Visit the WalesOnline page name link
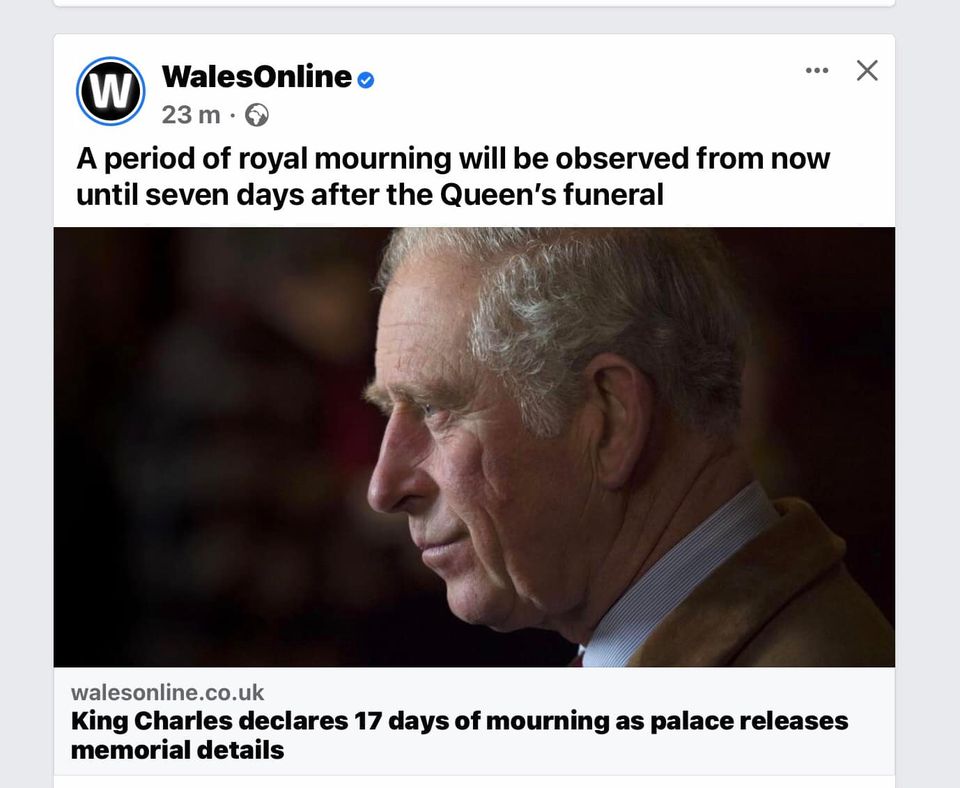 coord(256,76)
